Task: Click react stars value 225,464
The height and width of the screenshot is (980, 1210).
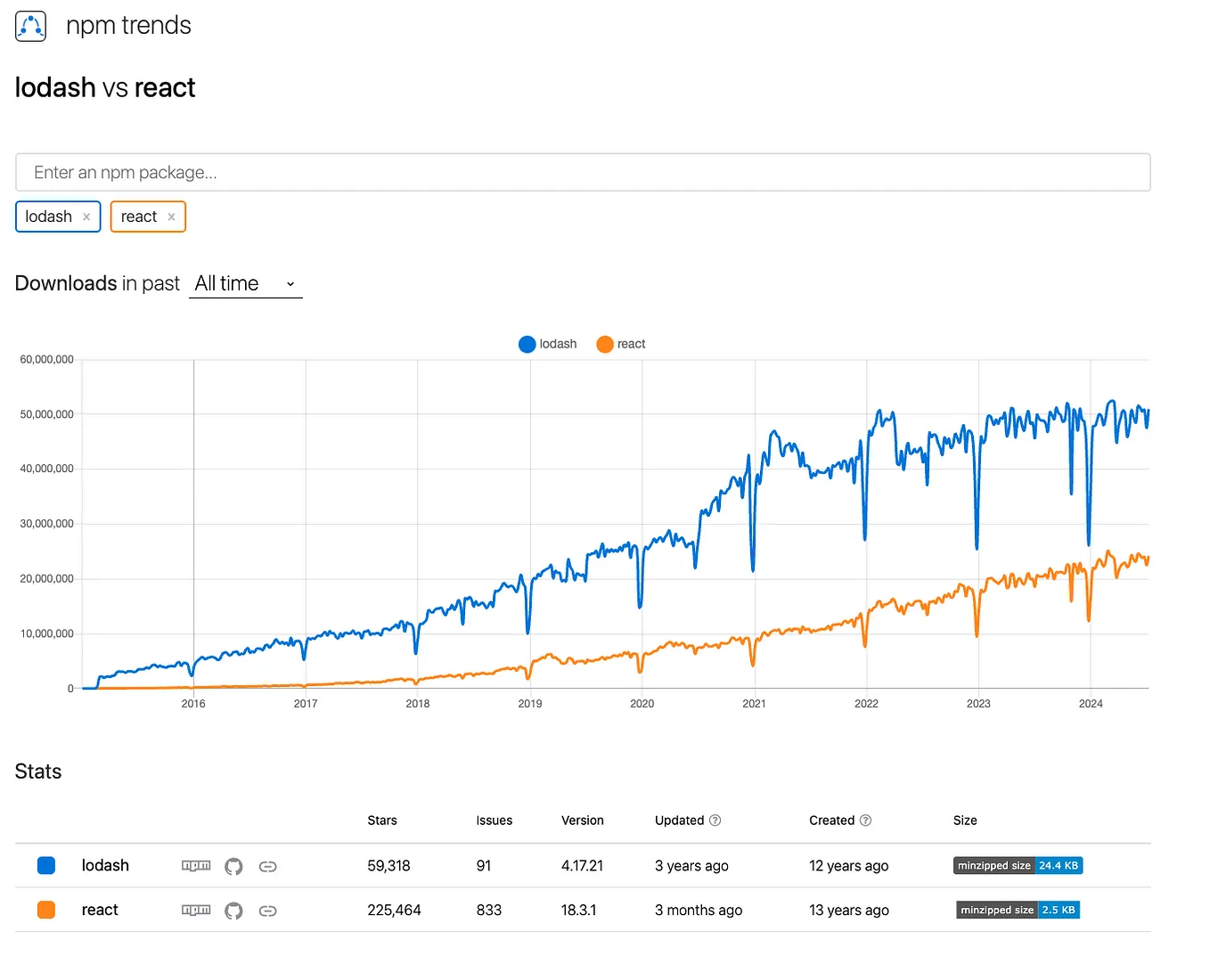Action: 394,910
